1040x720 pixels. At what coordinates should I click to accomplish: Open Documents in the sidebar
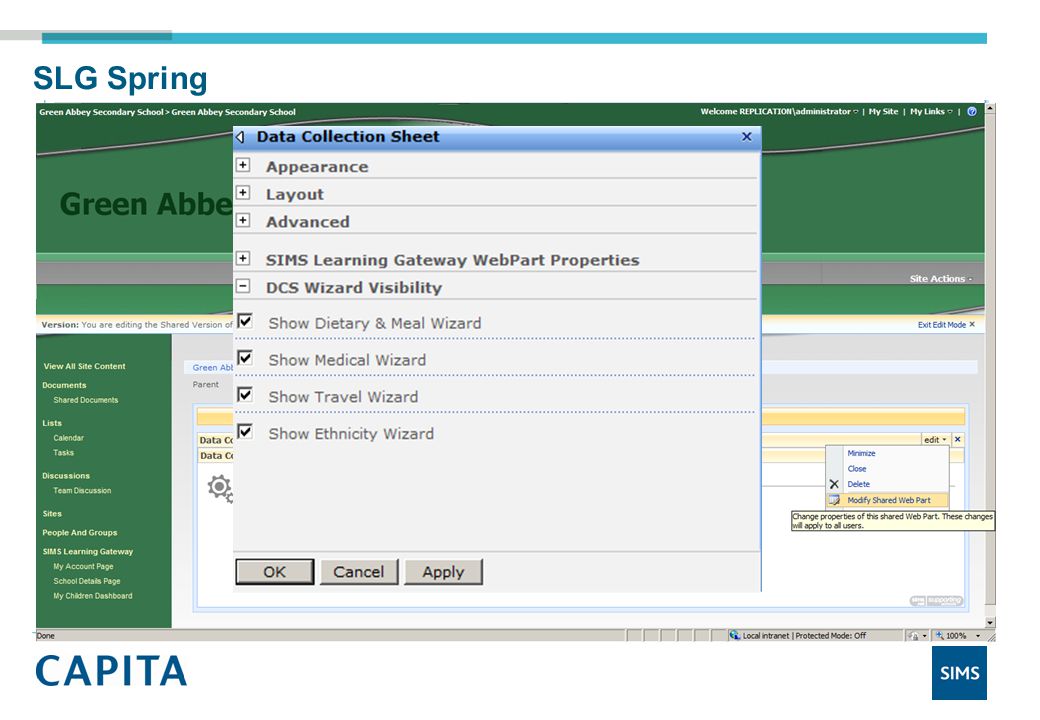click(64, 385)
